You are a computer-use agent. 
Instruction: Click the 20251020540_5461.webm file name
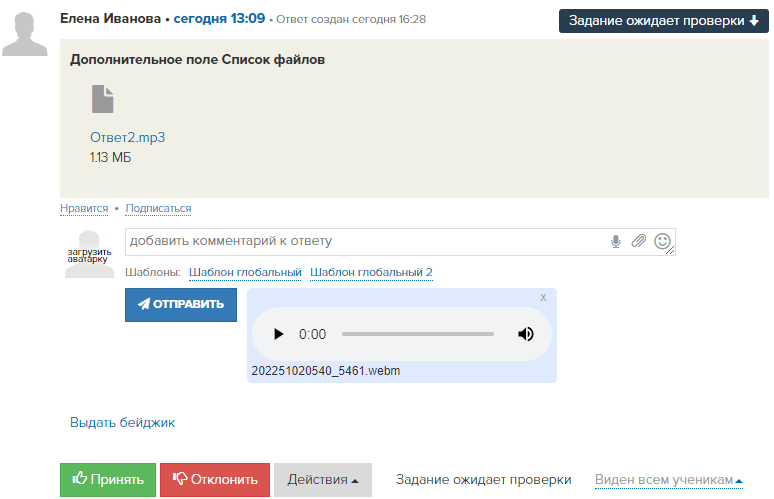click(326, 371)
